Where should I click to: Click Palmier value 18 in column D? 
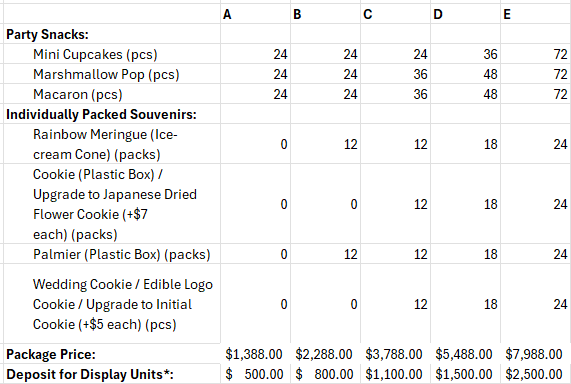[465, 254]
